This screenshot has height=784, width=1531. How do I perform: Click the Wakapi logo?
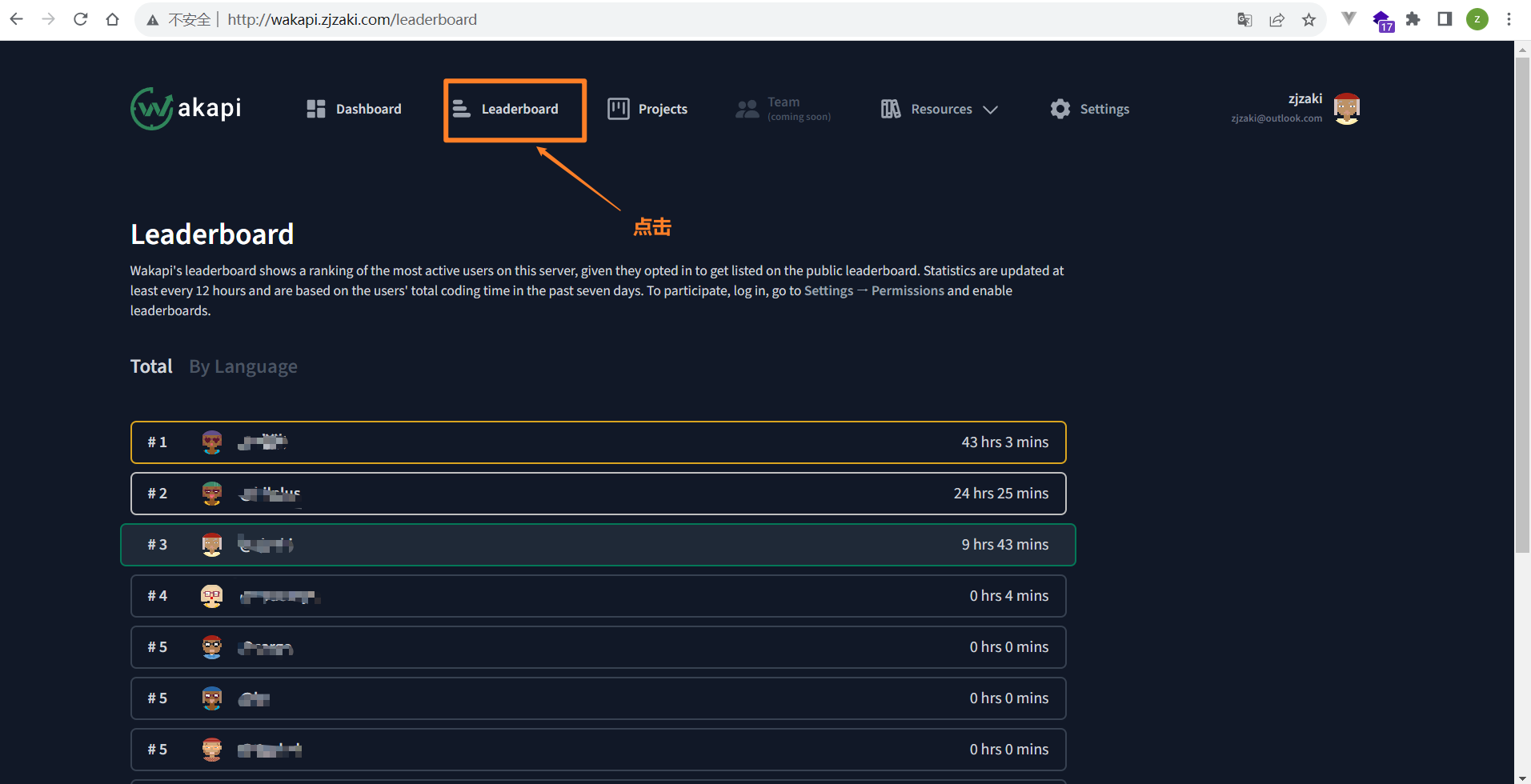pyautogui.click(x=186, y=108)
